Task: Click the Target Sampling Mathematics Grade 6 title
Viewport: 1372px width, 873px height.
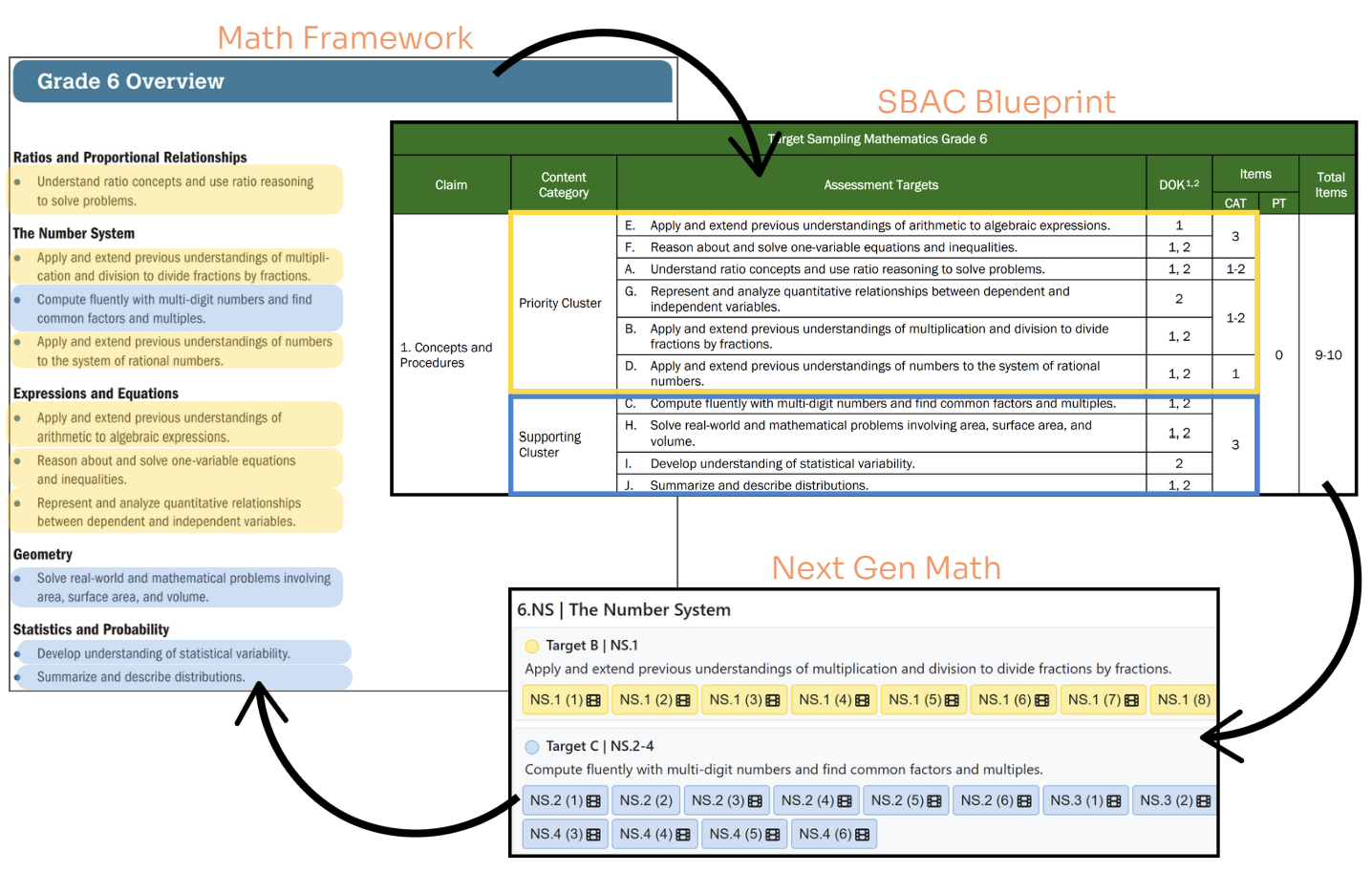Action: click(x=878, y=138)
